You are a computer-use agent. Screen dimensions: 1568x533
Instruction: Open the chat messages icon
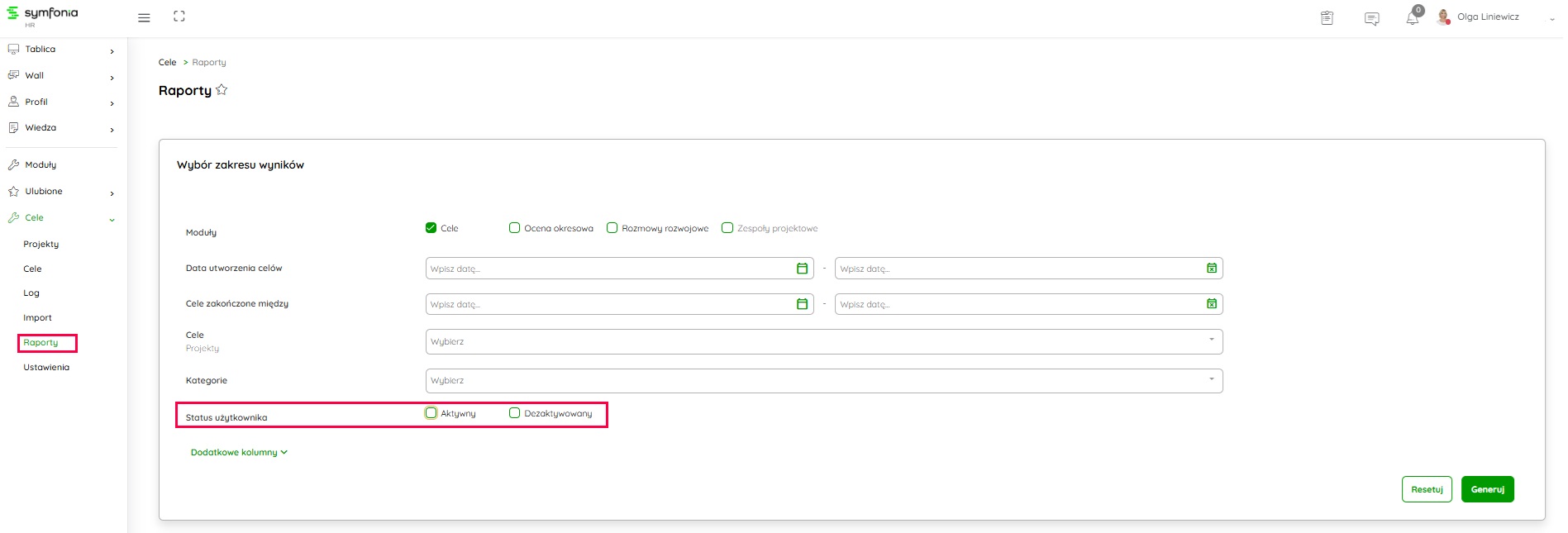point(1371,18)
